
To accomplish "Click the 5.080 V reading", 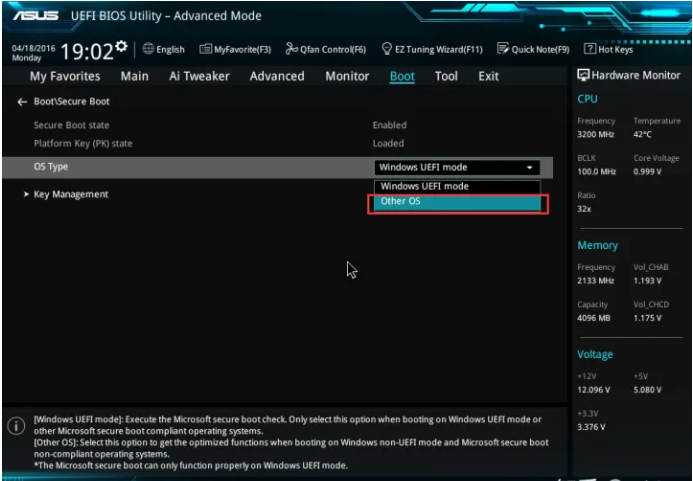I will [647, 390].
